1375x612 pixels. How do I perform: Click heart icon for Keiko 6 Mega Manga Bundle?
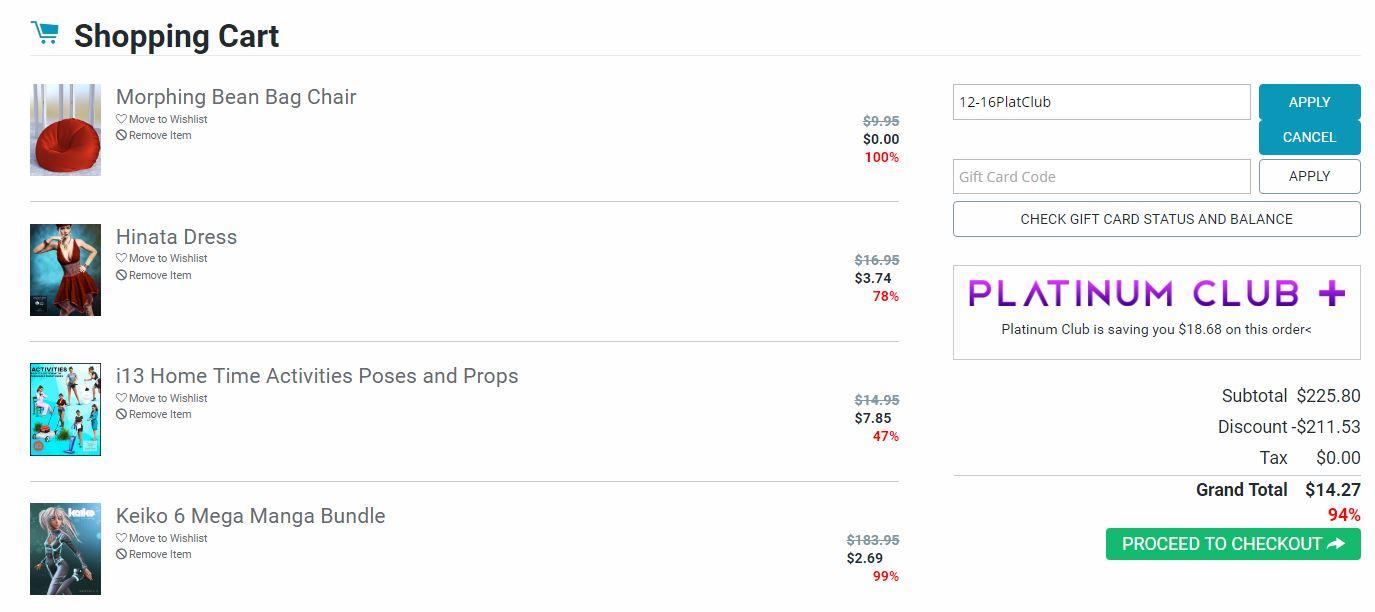(x=121, y=539)
